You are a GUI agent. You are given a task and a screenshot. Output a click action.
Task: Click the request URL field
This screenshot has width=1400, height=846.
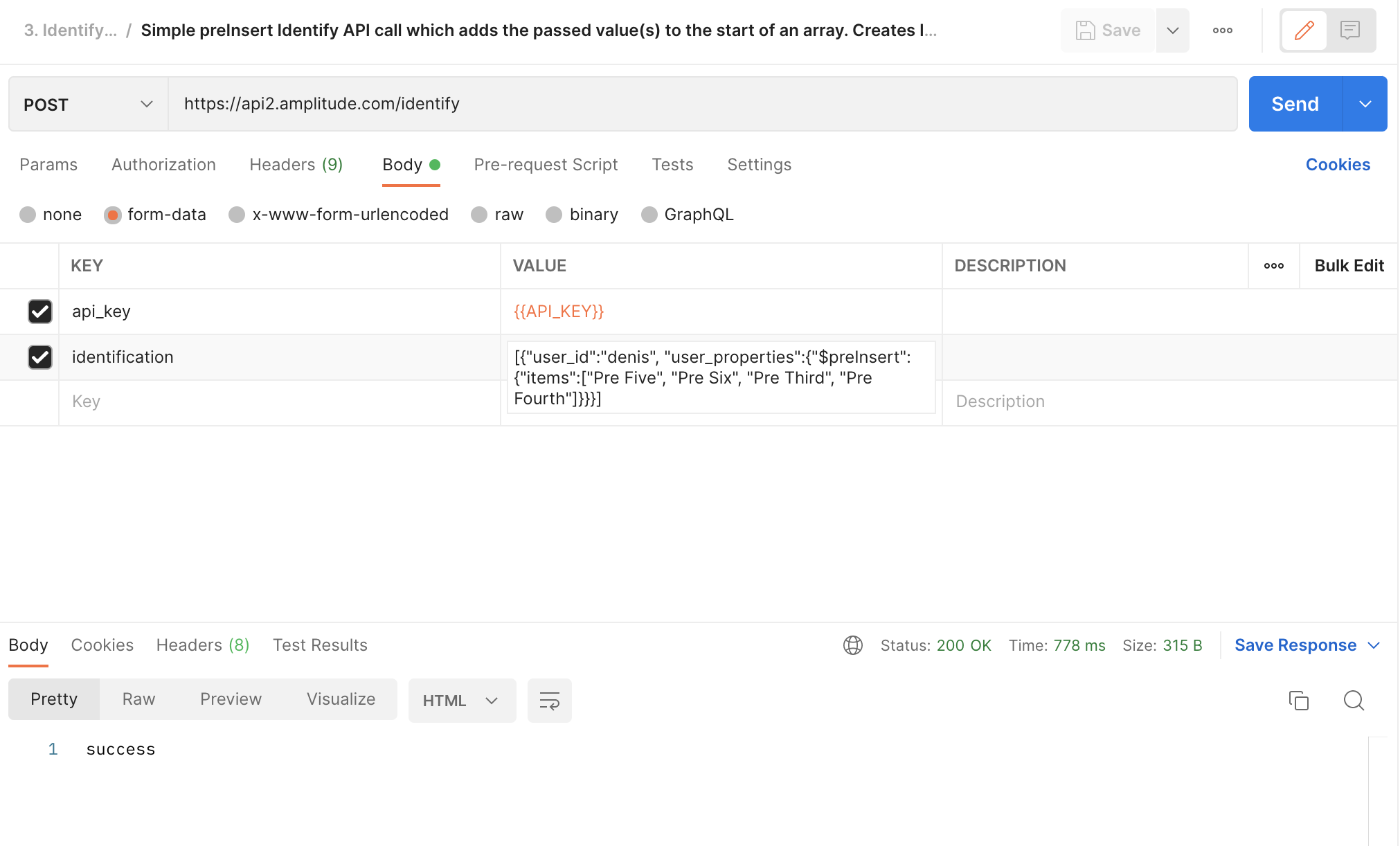[x=702, y=105]
